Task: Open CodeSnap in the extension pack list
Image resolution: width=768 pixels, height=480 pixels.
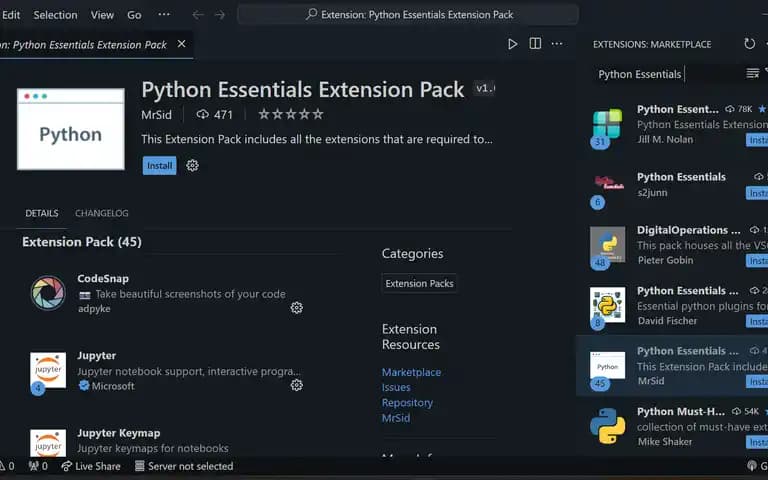Action: point(167,293)
